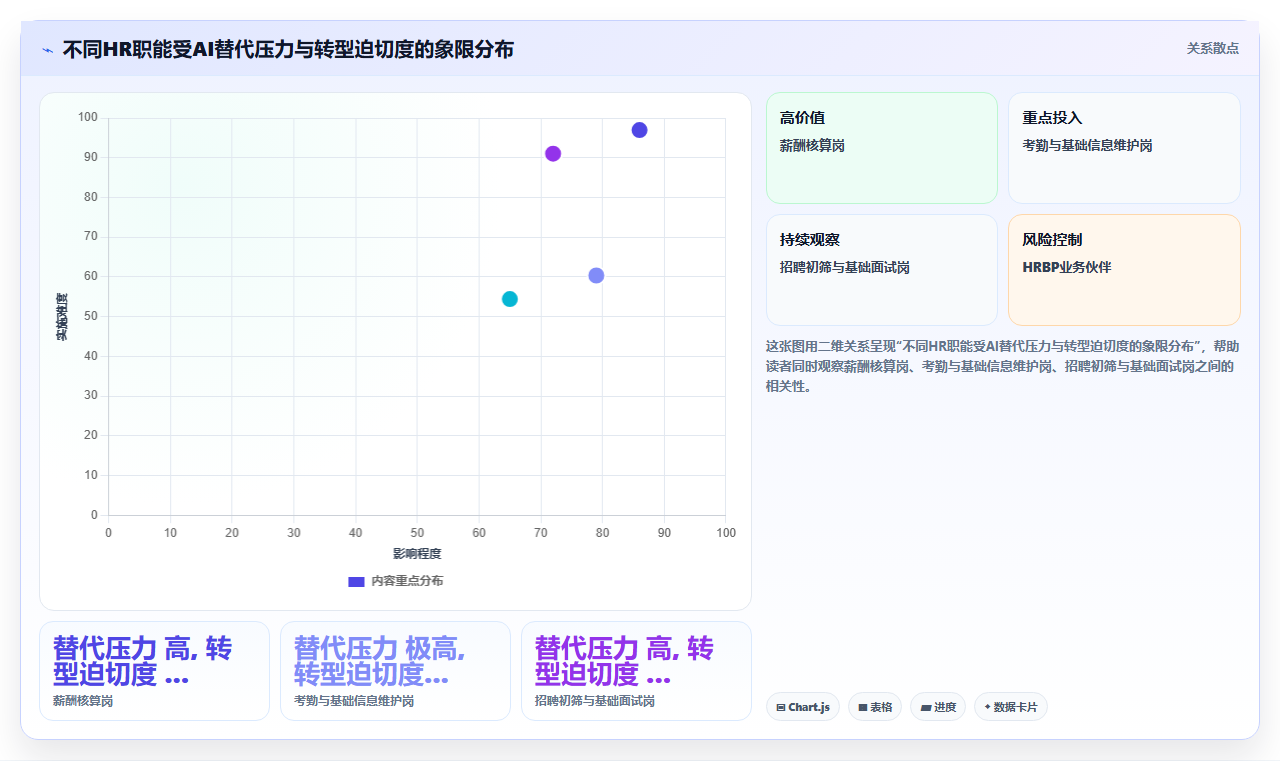The height and width of the screenshot is (761, 1280).
Task: Open the 招聘初筛与基础面试岗 summary card below chart
Action: 636,671
